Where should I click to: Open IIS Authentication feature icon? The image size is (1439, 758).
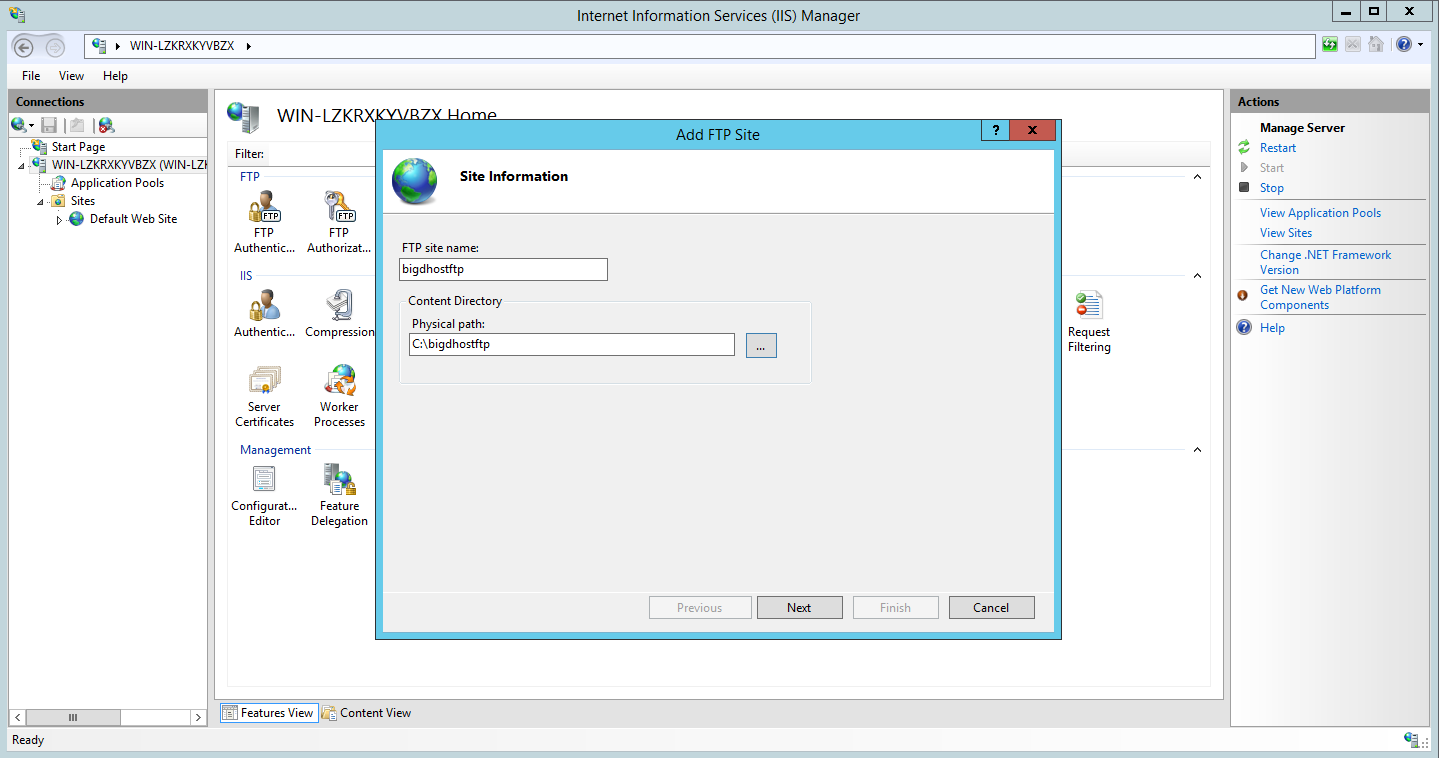coord(265,305)
